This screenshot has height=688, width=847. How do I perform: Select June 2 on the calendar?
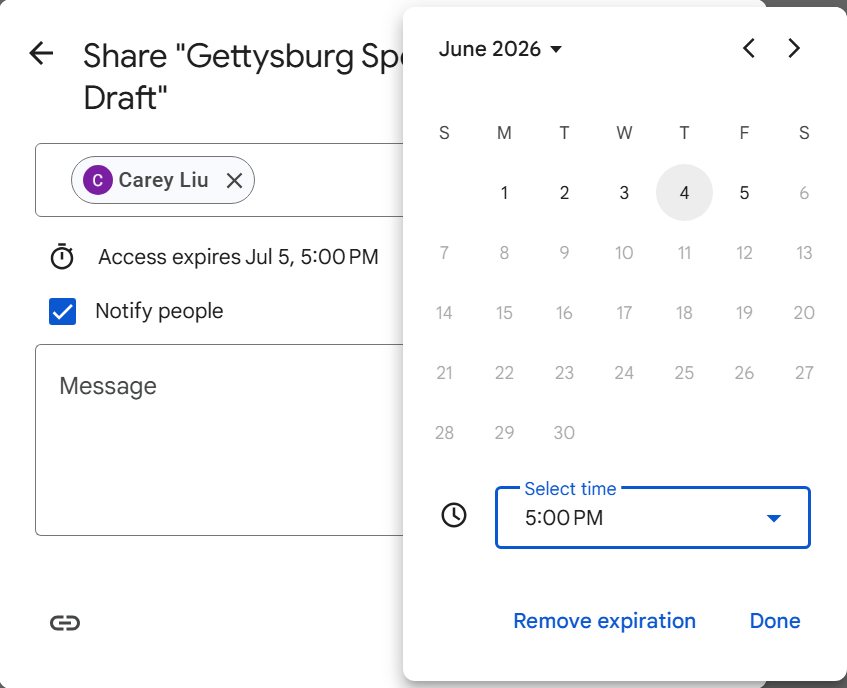tap(564, 192)
